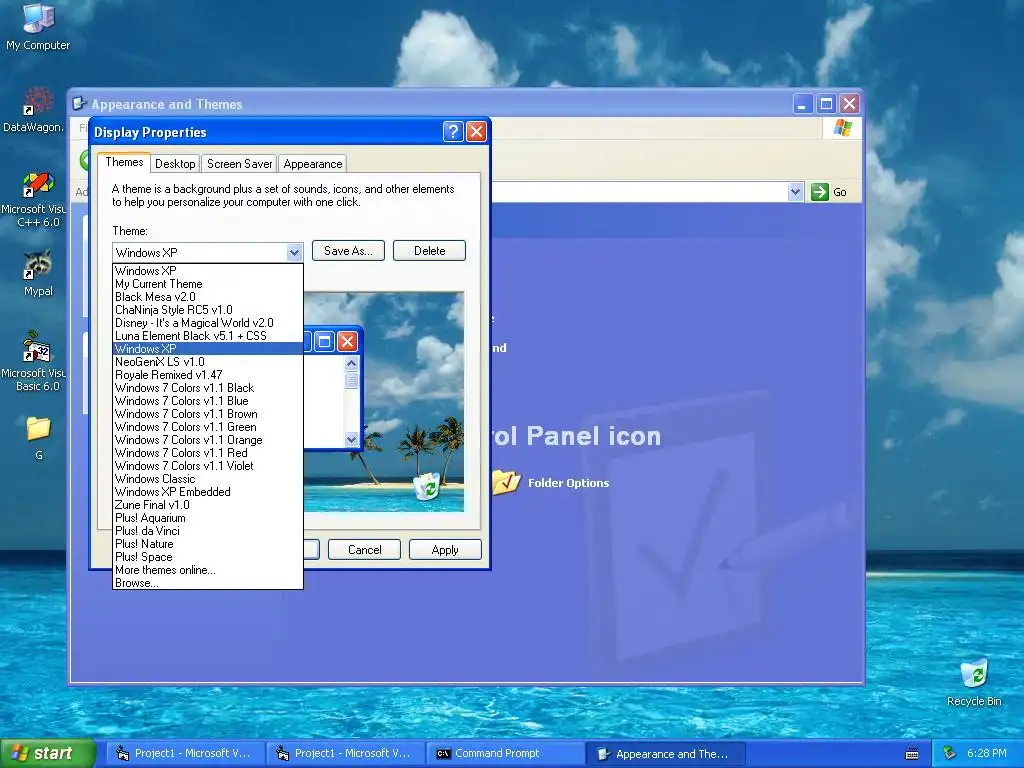
Task: Switch to the Themes tab
Action: 124,163
